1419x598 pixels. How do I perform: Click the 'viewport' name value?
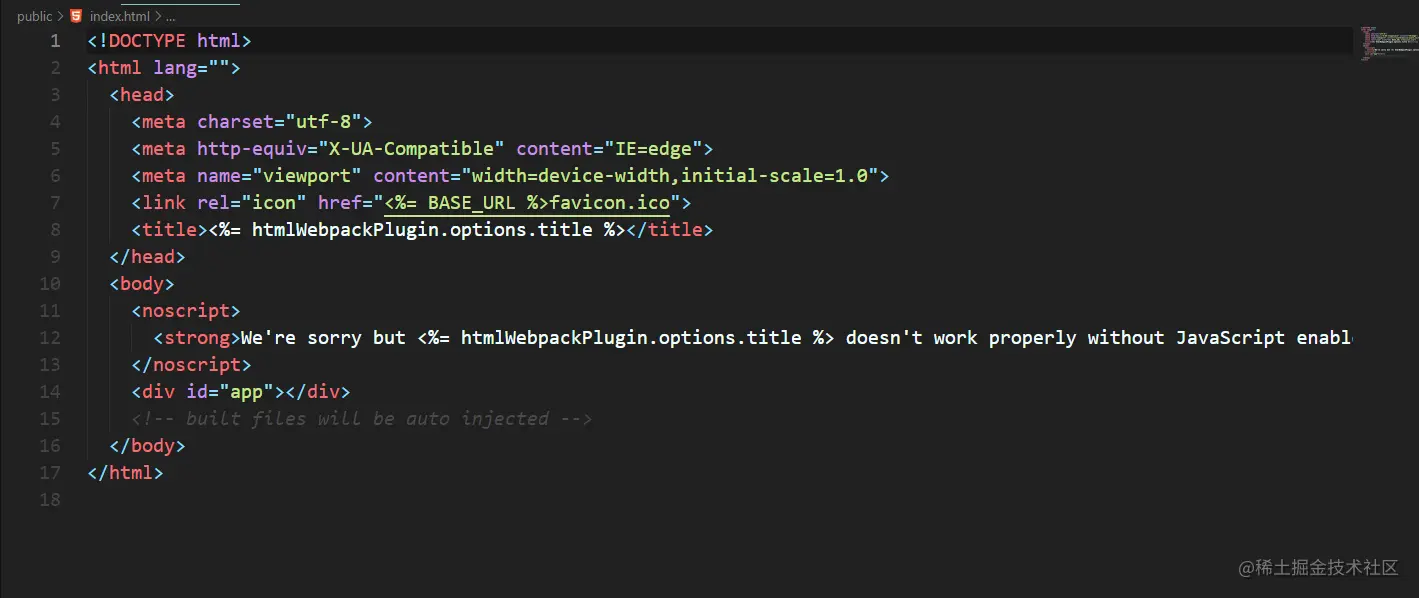coord(307,176)
